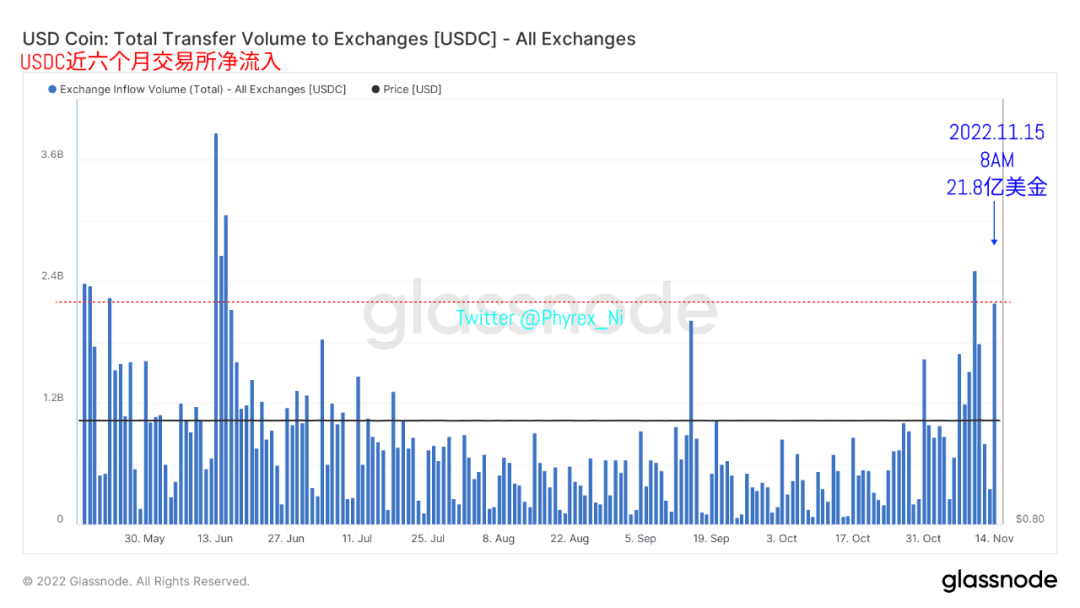Click the glassnode logo at bottom right
The width and height of the screenshot is (1080, 608).
[x=998, y=581]
